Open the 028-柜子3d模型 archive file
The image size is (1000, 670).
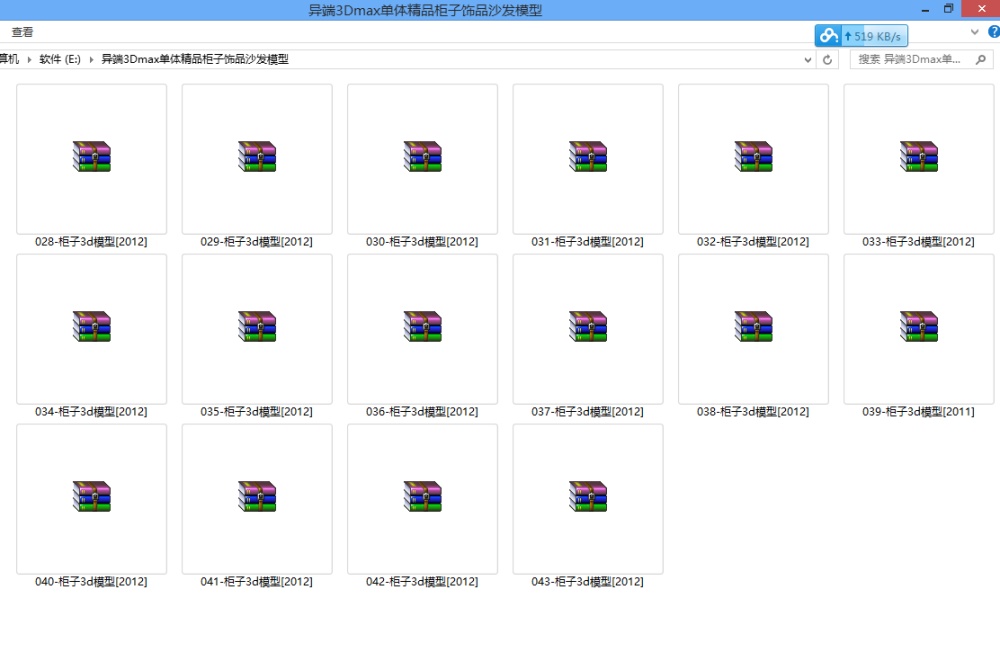coord(91,159)
